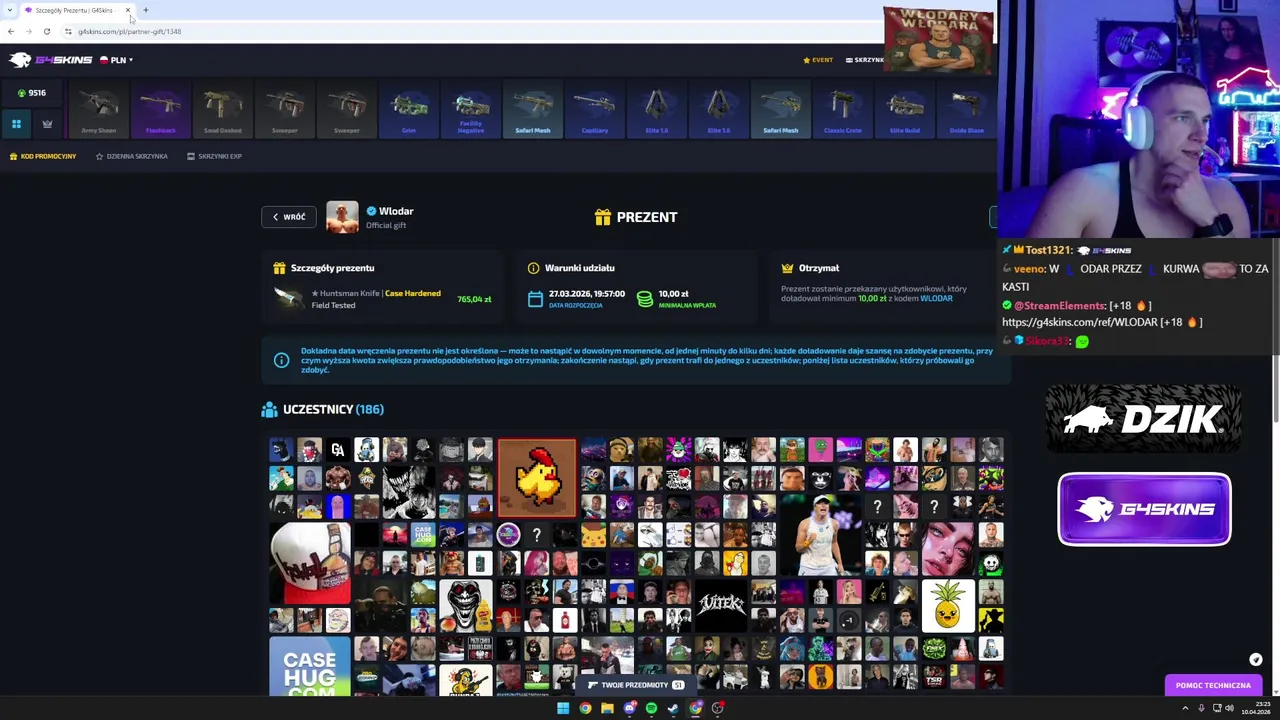1280x720 pixels.
Task: Click the UCZESTNICY (186) heading
Action: [x=333, y=409]
